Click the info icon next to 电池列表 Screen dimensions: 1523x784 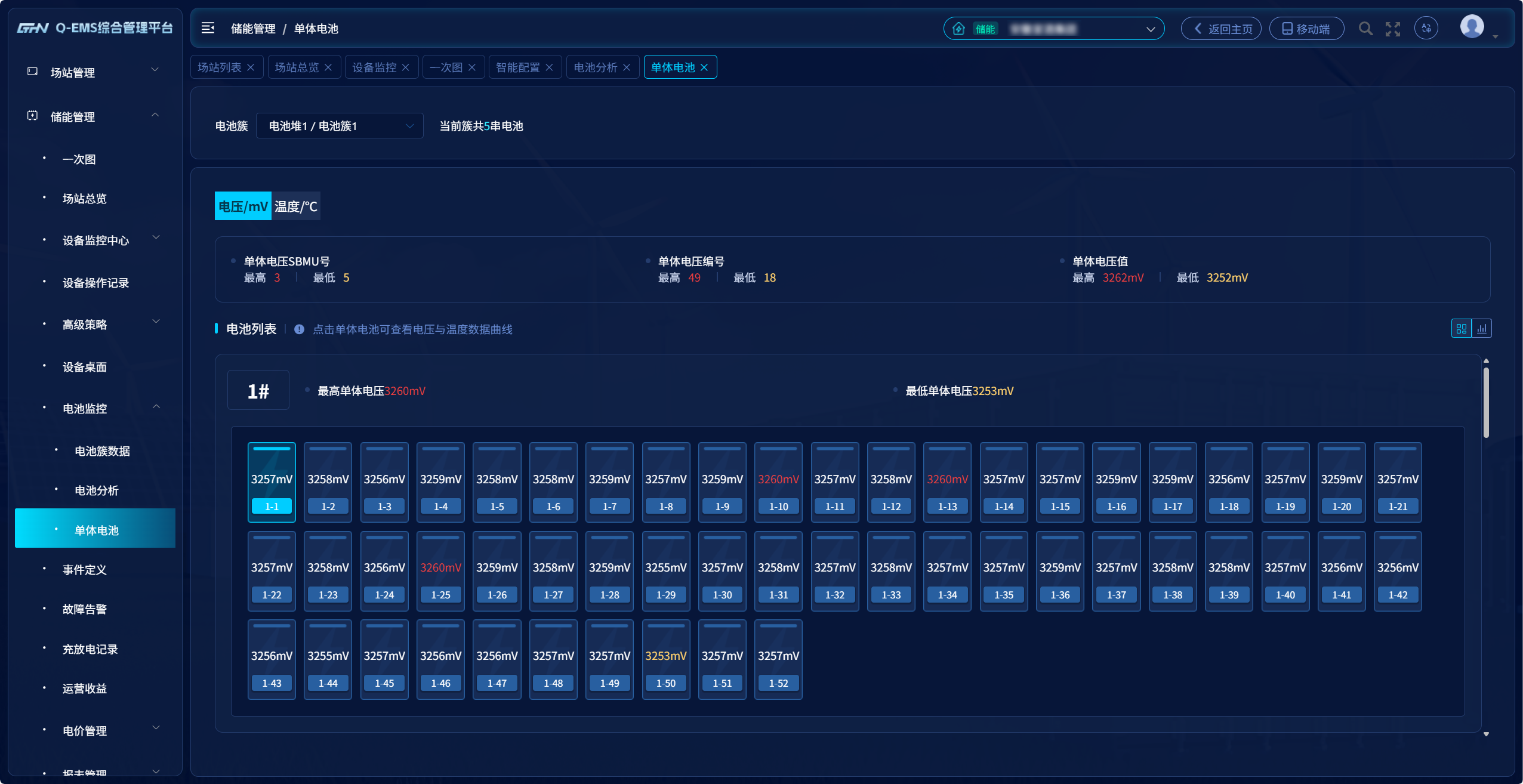click(x=298, y=329)
